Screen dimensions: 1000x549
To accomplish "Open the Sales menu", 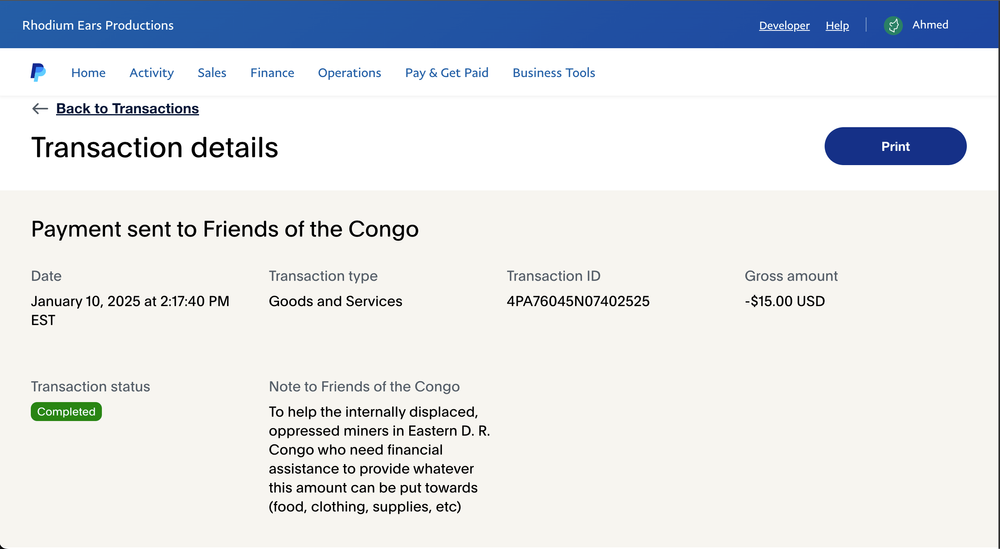I will pos(212,73).
